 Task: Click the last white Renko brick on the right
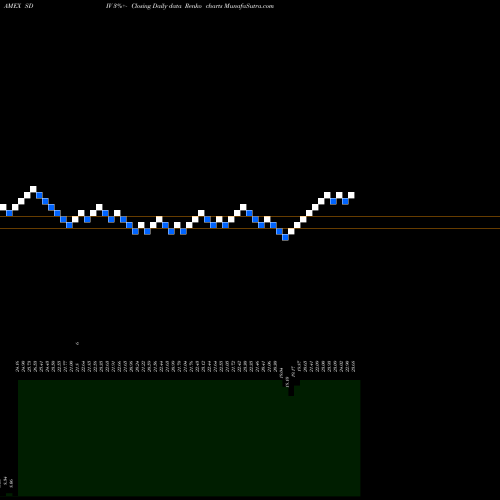tap(351, 195)
